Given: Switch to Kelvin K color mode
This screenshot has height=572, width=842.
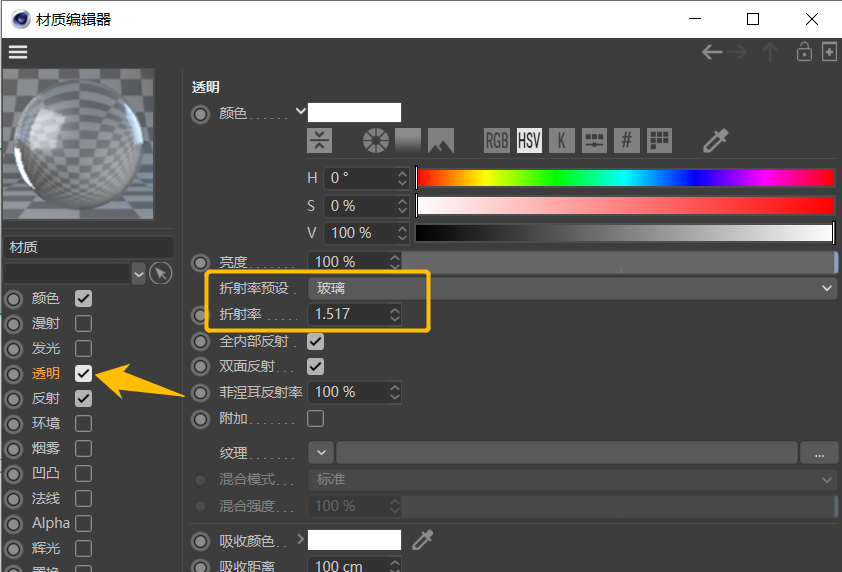Looking at the screenshot, I should coord(562,141).
